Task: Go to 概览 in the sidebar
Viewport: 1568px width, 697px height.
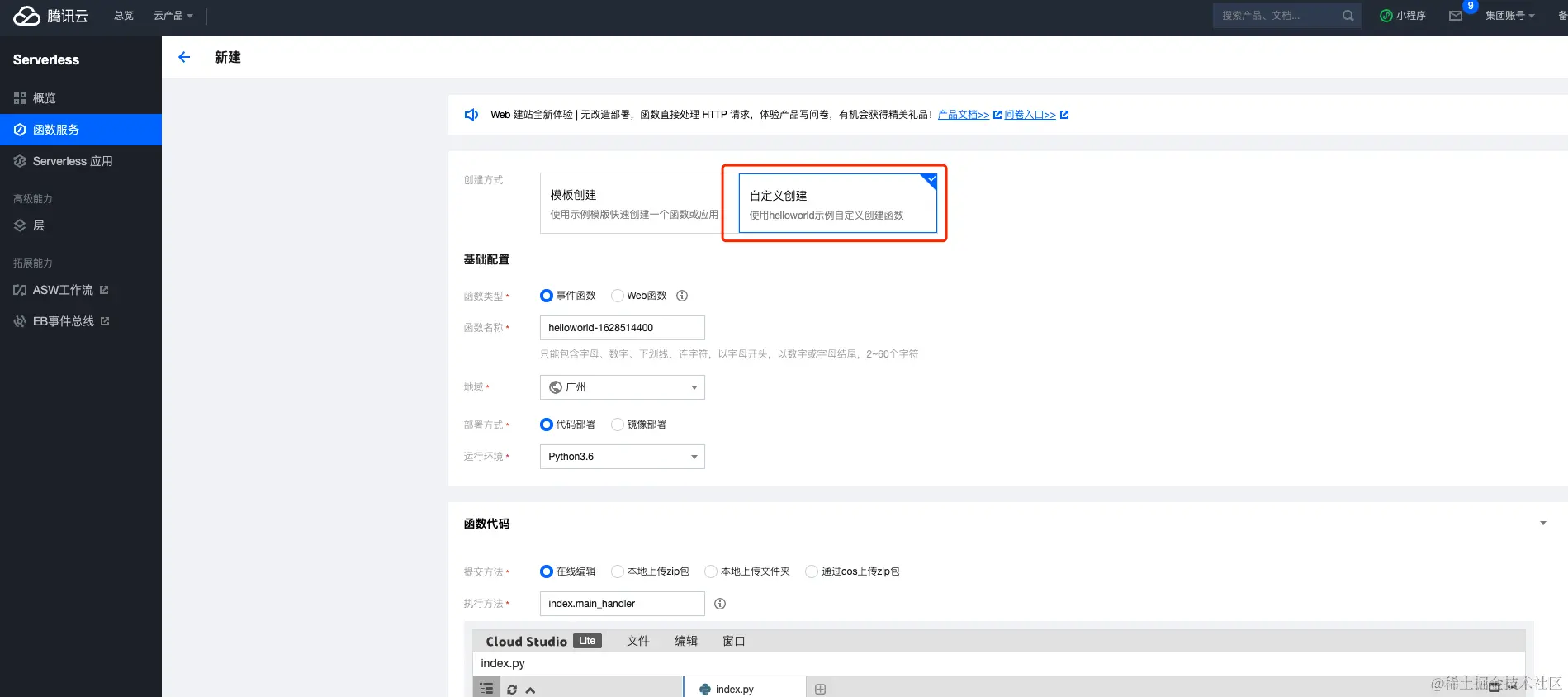Action: 81,98
